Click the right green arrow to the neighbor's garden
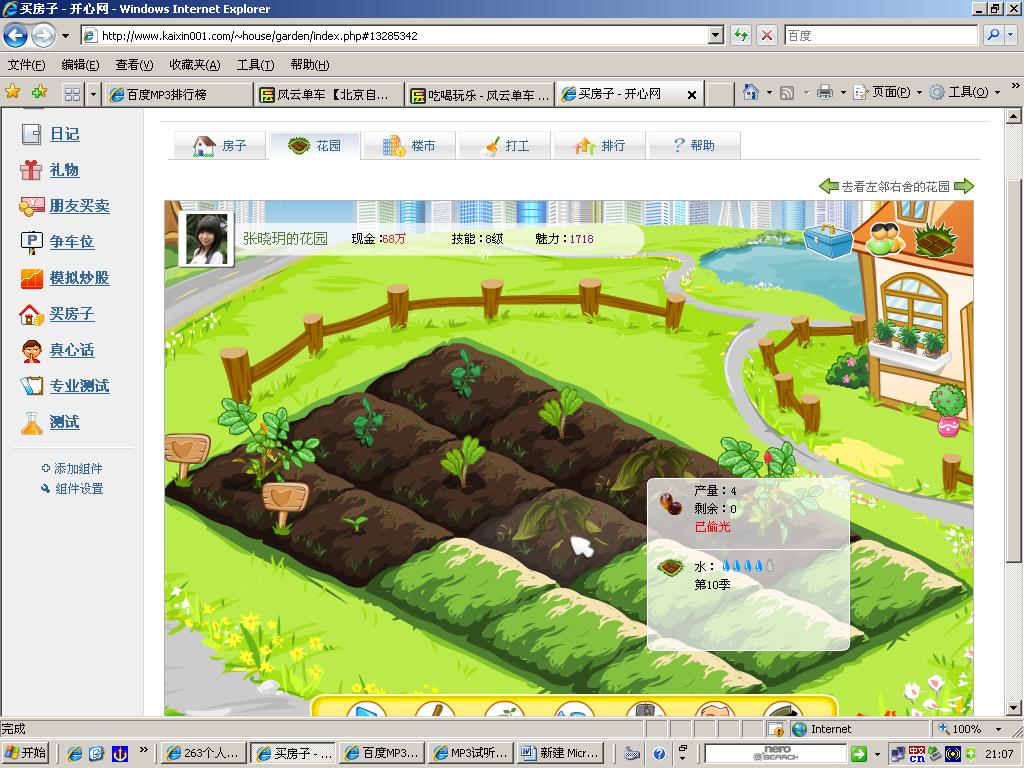This screenshot has height=768, width=1024. pos(964,186)
